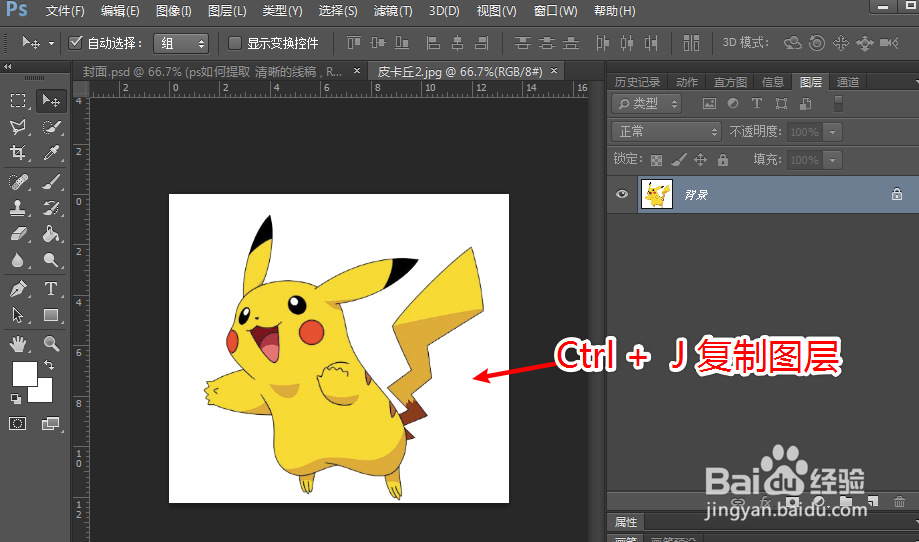Viewport: 919px width, 542px height.
Task: Select the Brush tool
Action: [x=51, y=182]
